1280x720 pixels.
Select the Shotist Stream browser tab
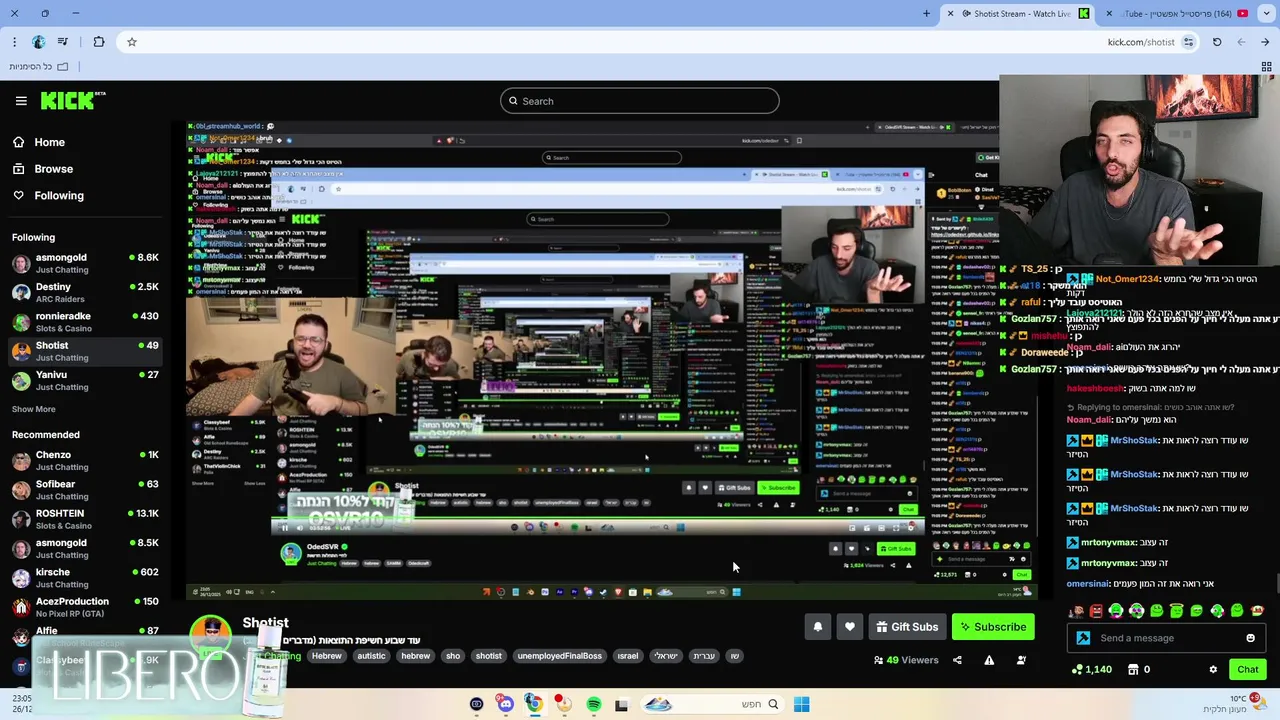click(1018, 13)
